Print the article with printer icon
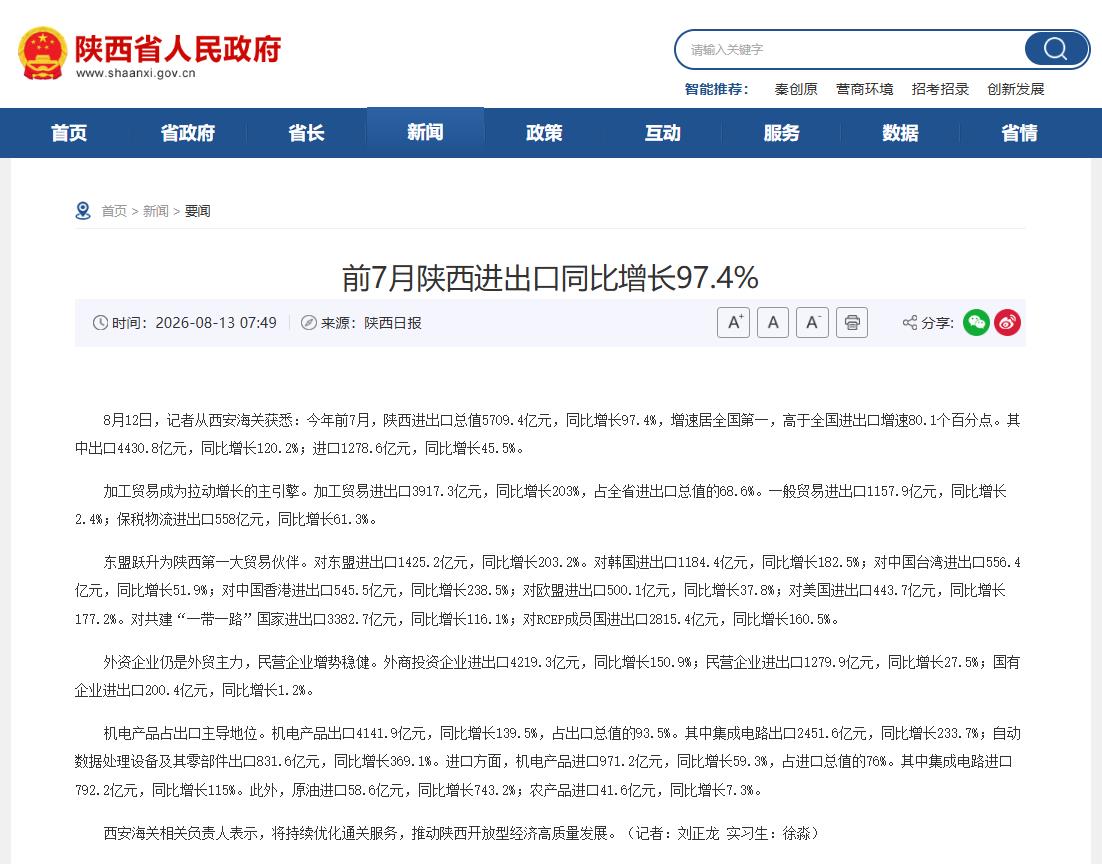This screenshot has width=1102, height=864. [x=852, y=323]
